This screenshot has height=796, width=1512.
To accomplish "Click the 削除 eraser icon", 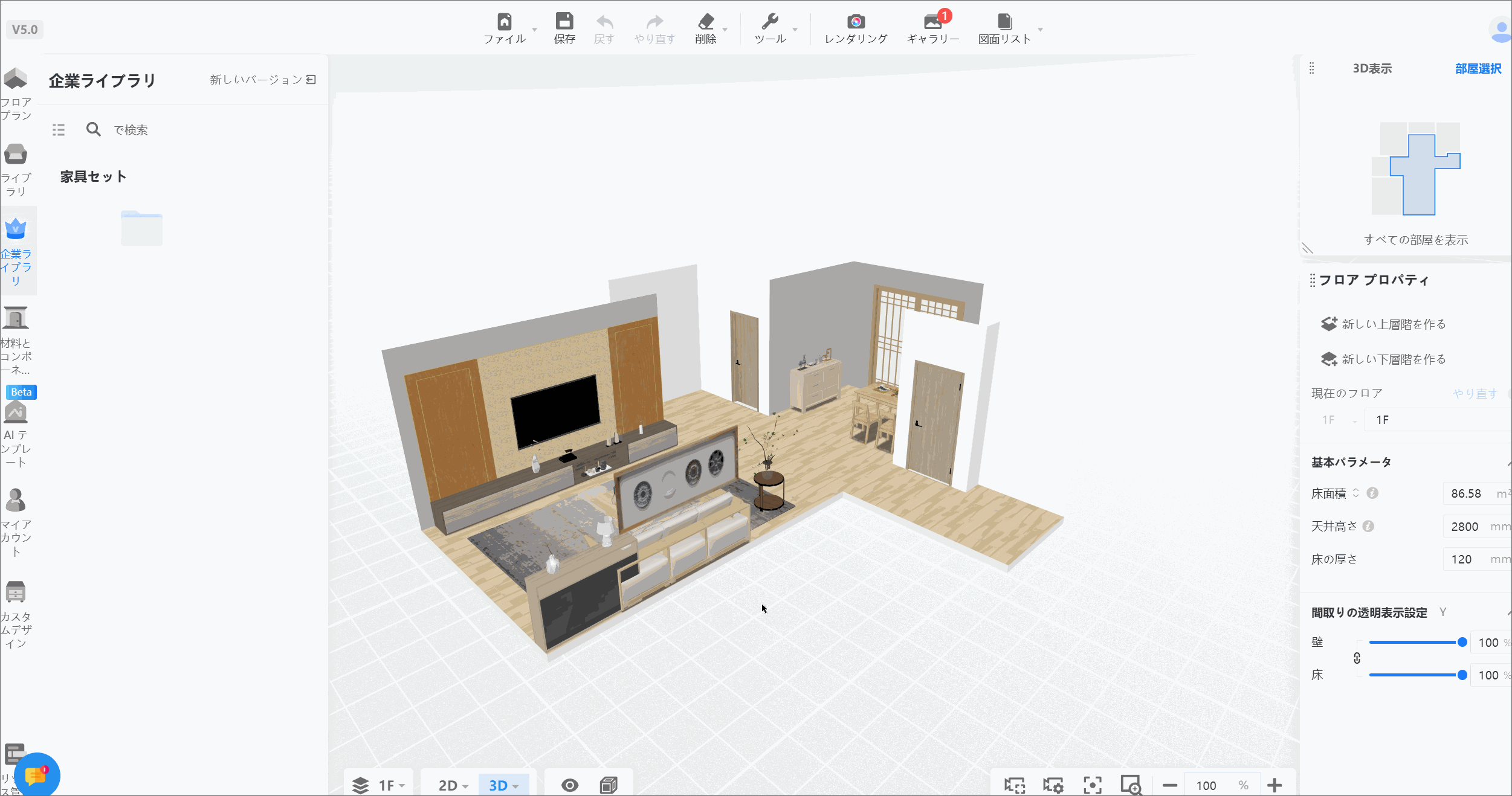I will point(706,22).
